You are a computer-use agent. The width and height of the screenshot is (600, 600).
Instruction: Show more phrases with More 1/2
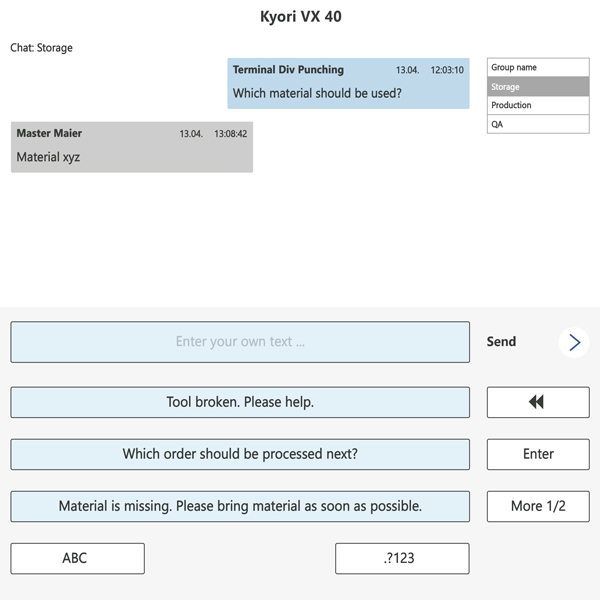click(538, 506)
